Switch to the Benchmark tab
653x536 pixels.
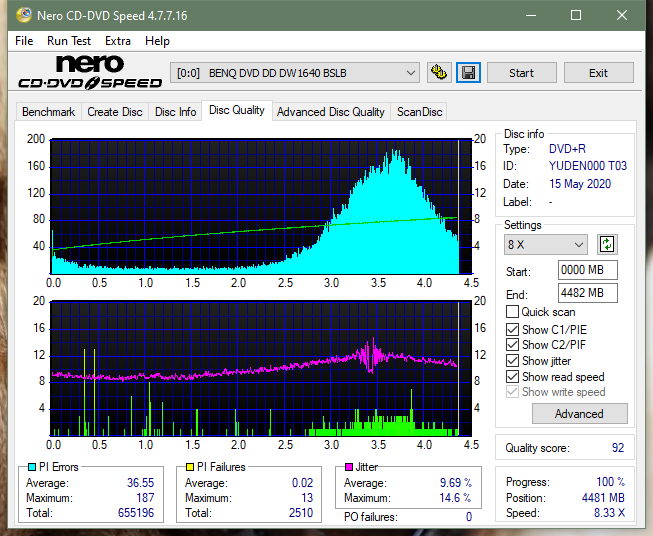[x=49, y=112]
